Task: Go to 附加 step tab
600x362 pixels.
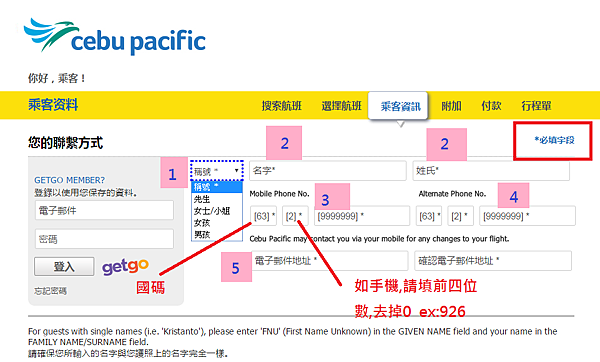Action: (452, 106)
